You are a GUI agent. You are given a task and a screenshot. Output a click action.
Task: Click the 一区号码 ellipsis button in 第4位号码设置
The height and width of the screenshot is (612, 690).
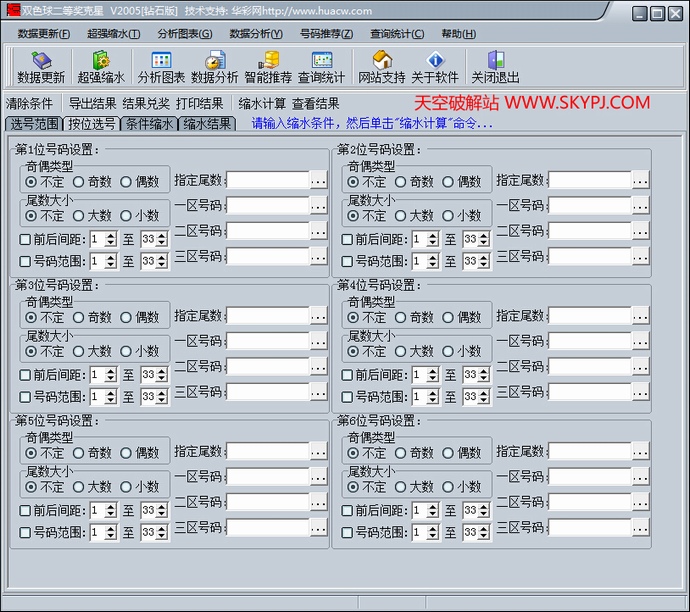click(640, 341)
